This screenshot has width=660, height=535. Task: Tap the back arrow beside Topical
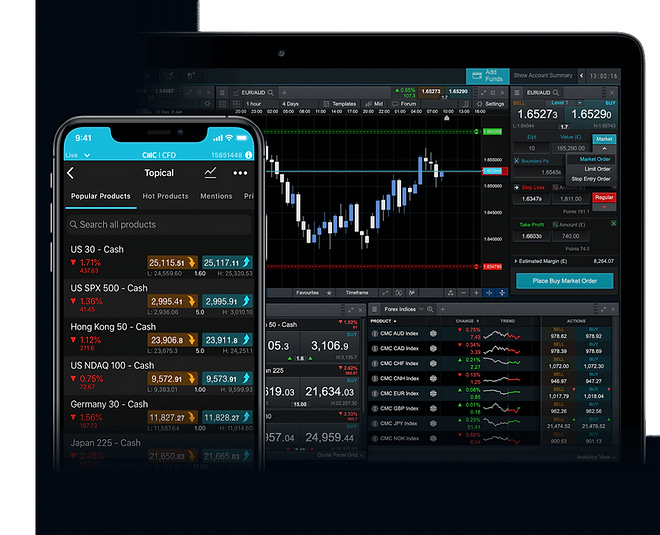click(x=71, y=173)
